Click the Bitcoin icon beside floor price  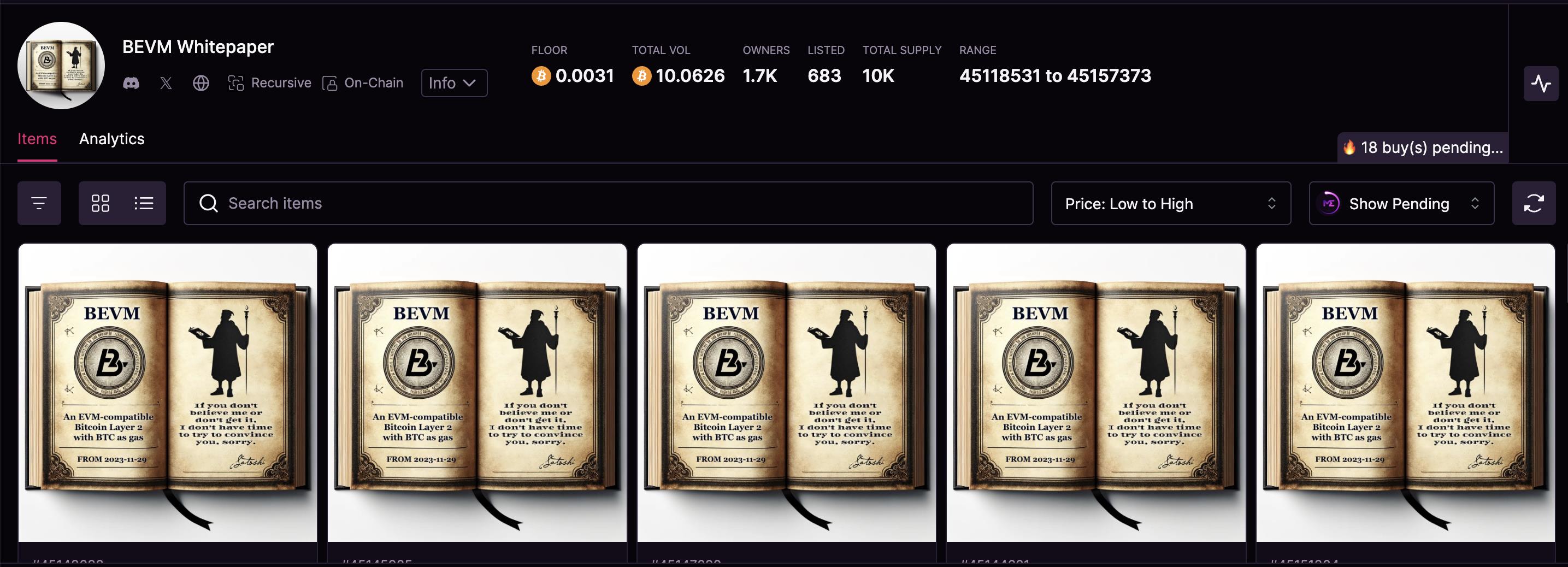541,76
